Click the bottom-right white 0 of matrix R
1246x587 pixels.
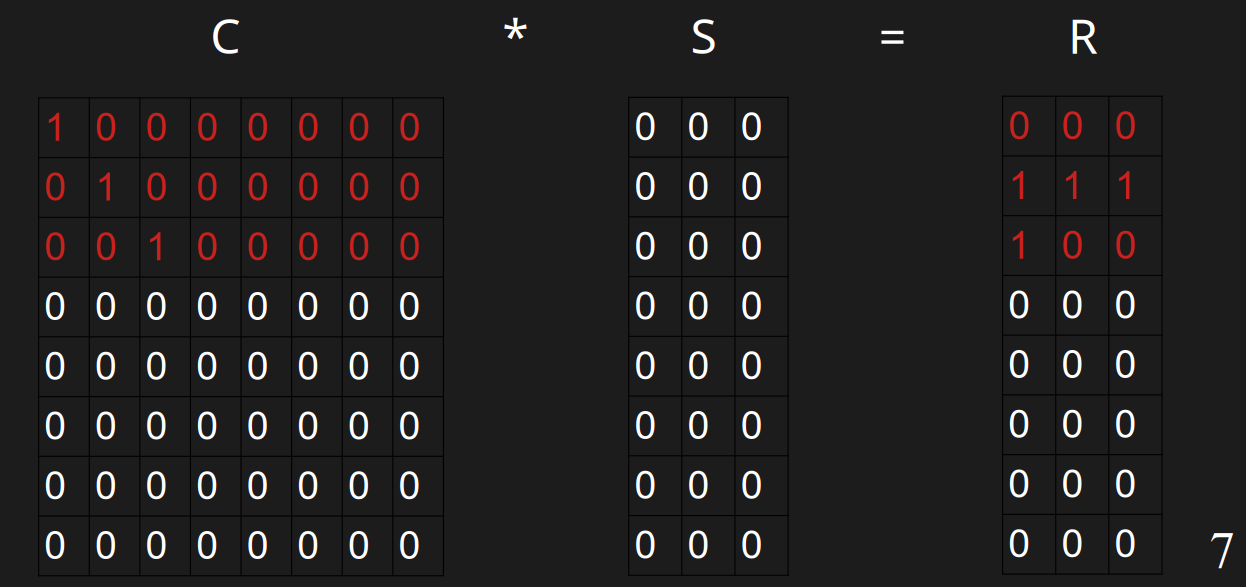coord(1125,543)
